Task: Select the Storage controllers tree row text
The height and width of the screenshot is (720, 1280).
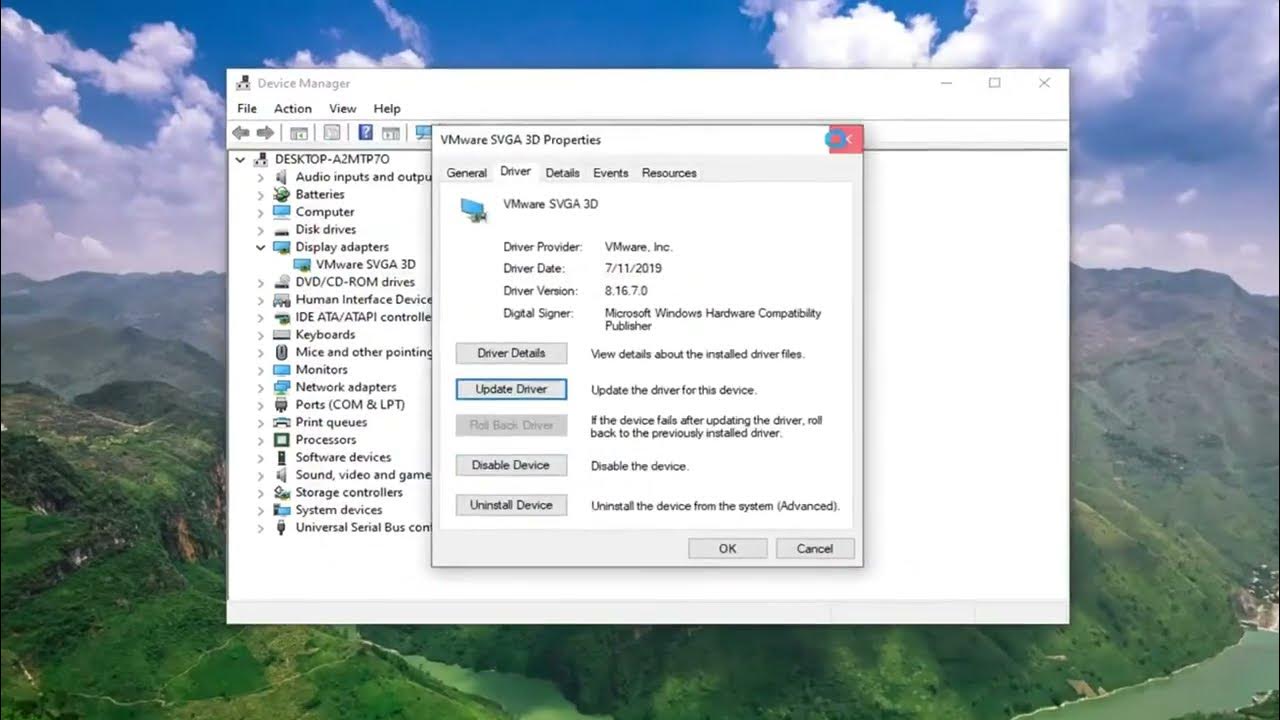Action: click(x=349, y=492)
